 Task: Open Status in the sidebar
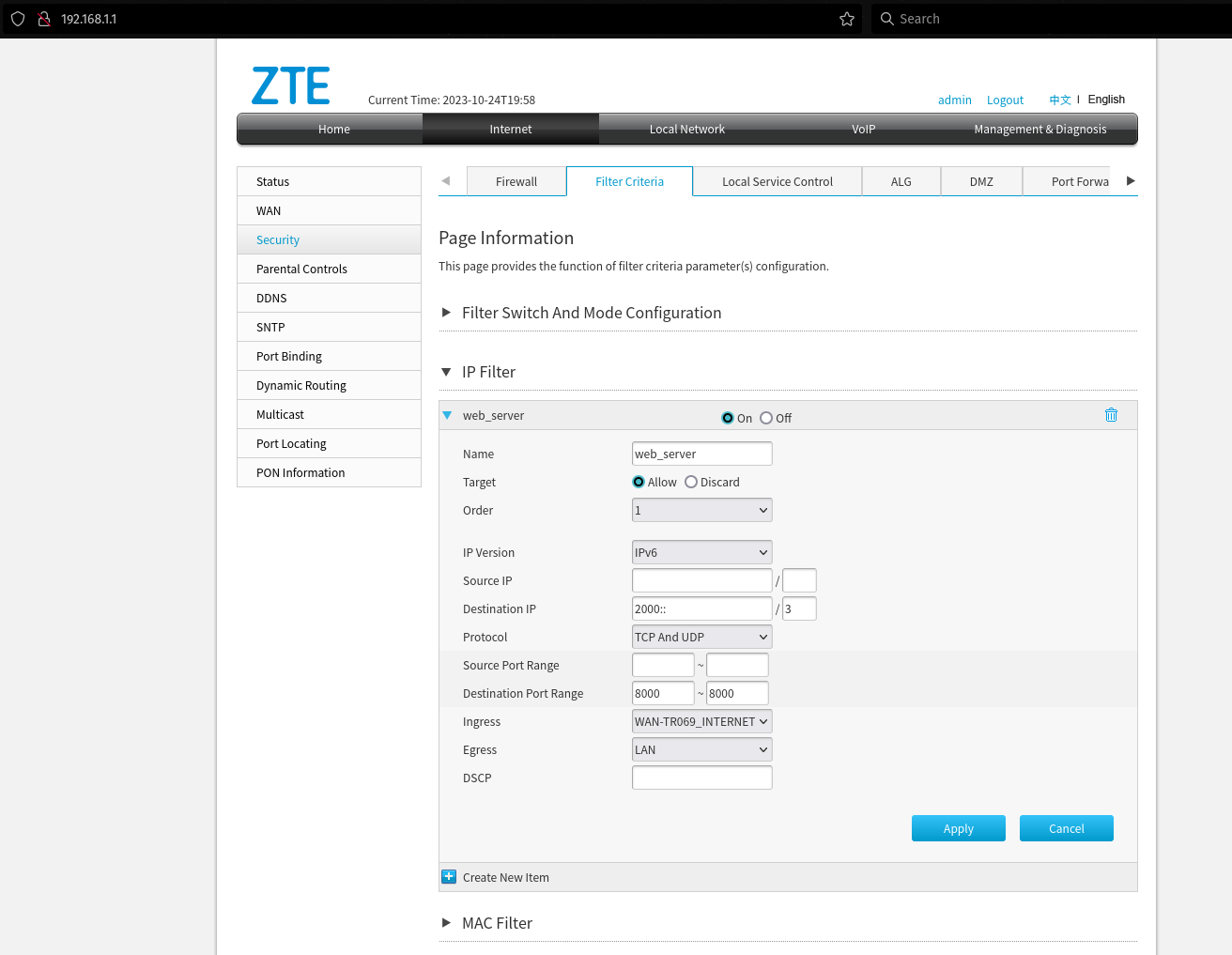click(329, 181)
